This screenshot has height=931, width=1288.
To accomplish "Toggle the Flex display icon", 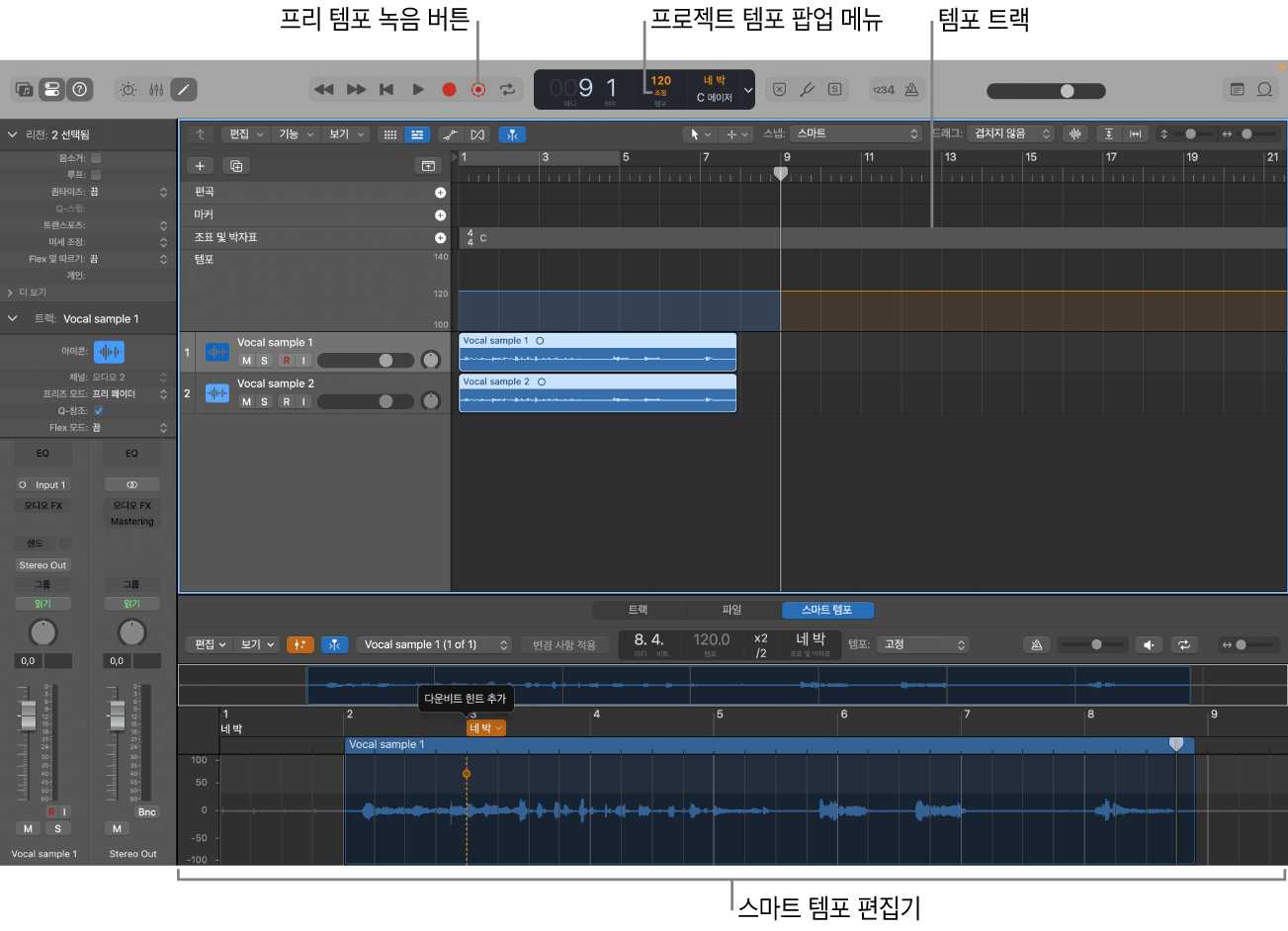I will (478, 134).
